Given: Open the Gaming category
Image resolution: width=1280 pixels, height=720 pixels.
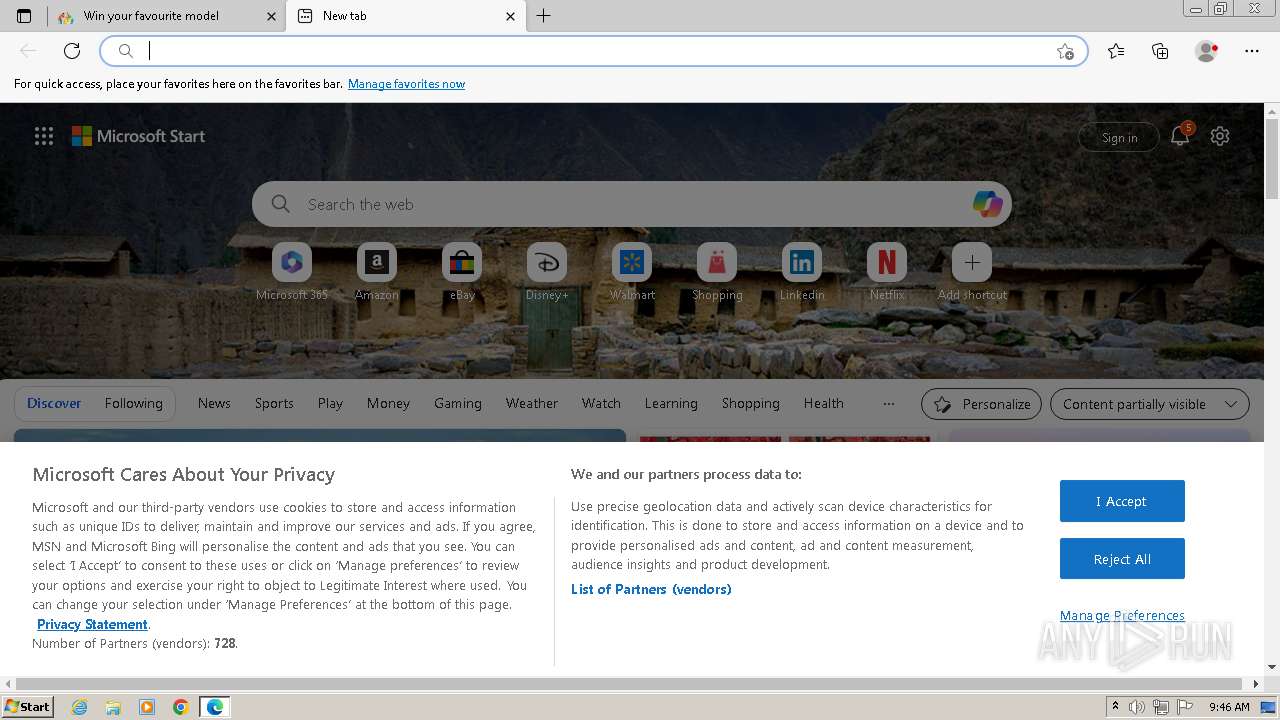Looking at the screenshot, I should tap(458, 403).
